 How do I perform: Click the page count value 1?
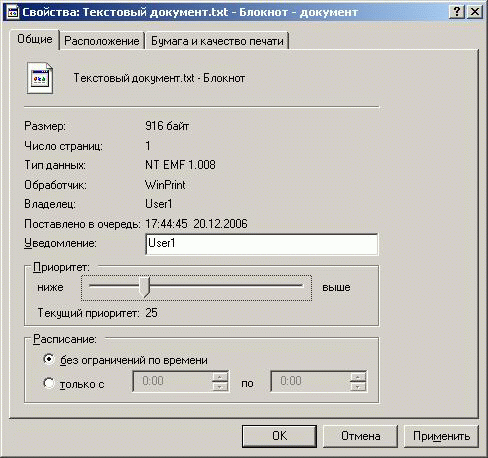pos(148,146)
